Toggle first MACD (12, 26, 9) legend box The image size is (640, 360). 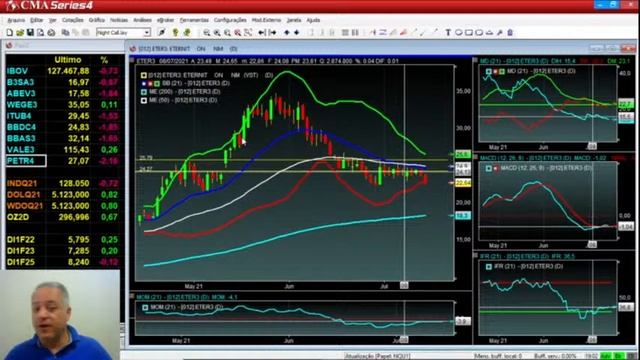[x=489, y=168]
